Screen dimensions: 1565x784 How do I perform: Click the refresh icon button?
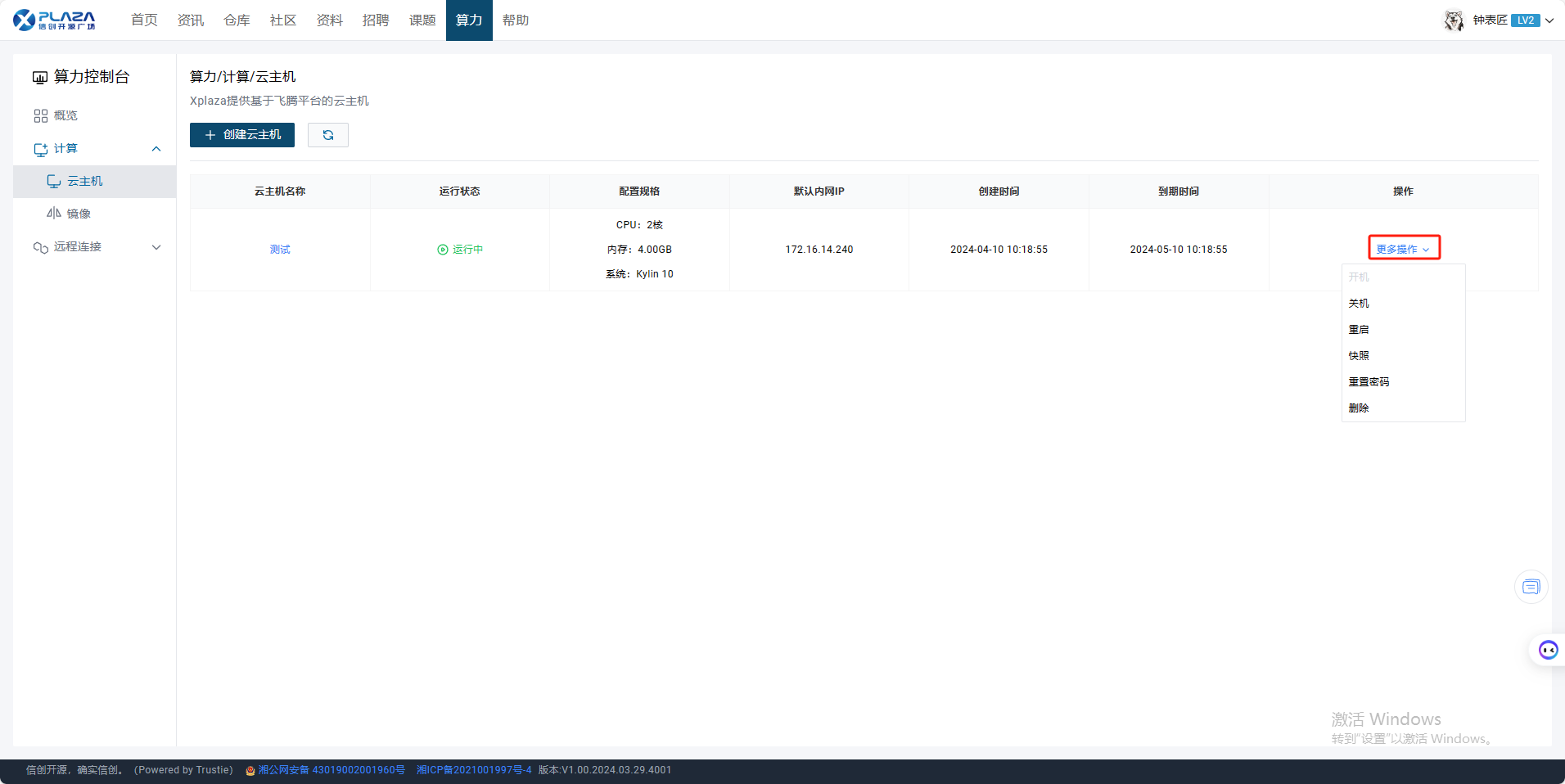[328, 135]
